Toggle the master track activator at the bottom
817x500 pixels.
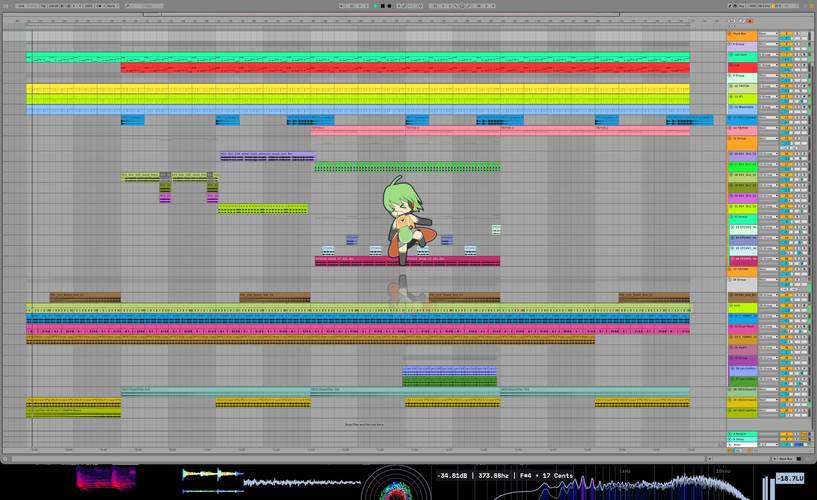click(784, 445)
